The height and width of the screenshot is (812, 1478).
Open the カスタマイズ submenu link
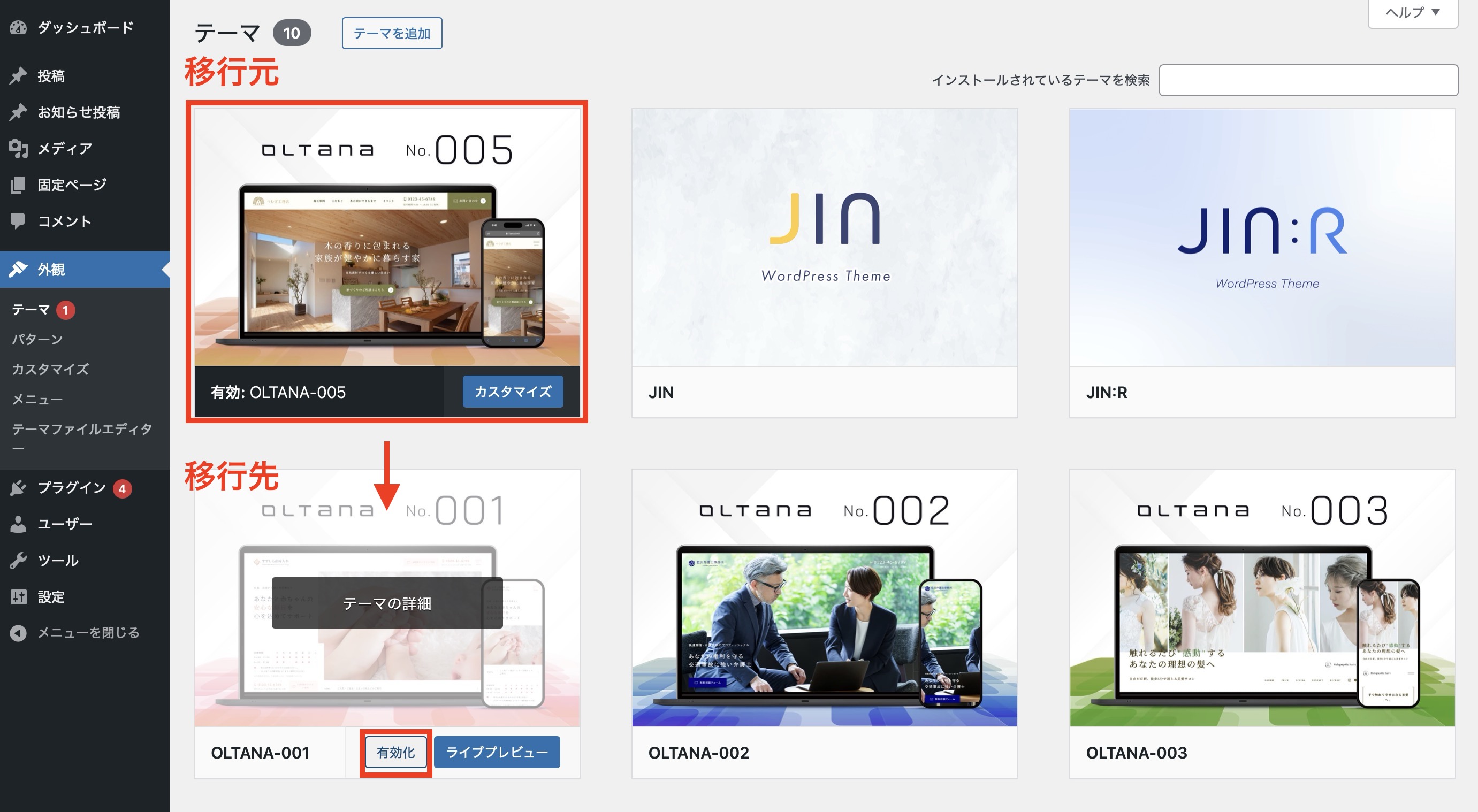[x=50, y=369]
